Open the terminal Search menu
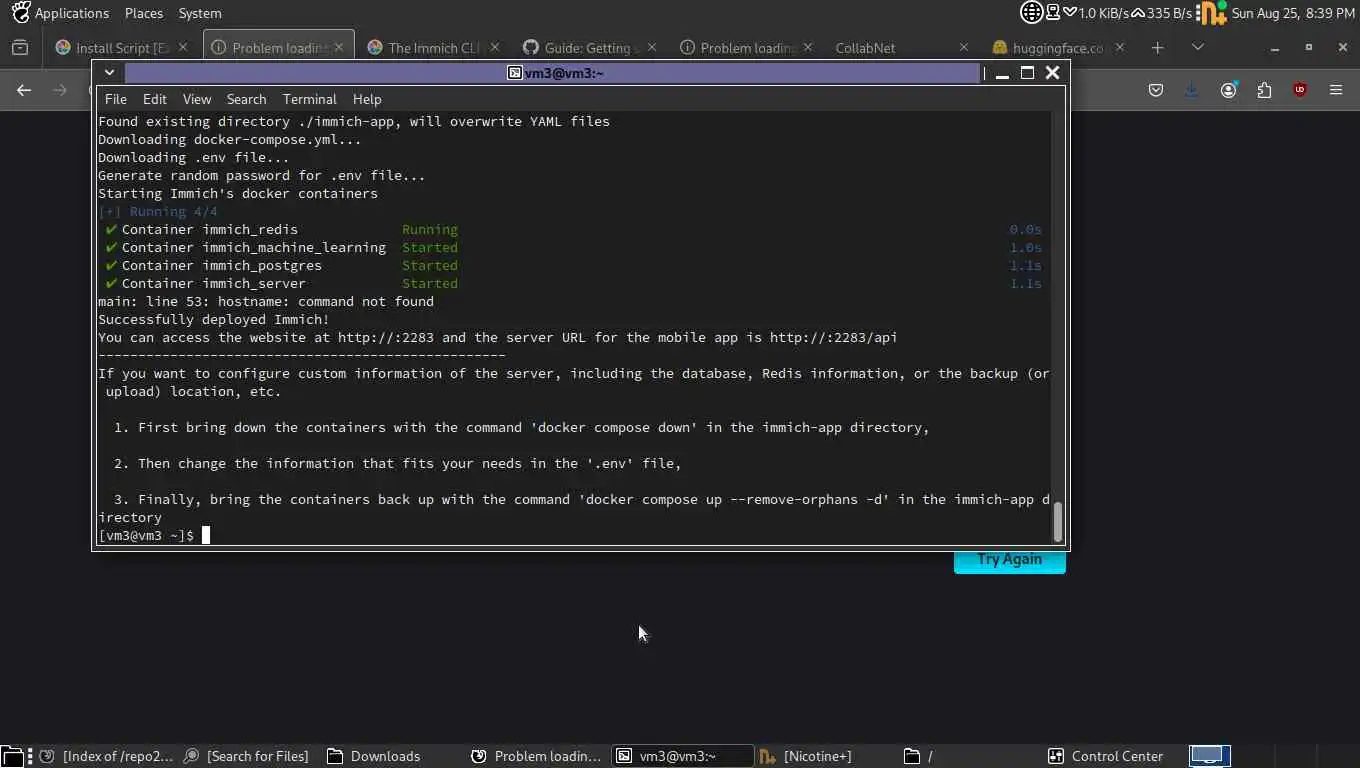 (x=246, y=99)
